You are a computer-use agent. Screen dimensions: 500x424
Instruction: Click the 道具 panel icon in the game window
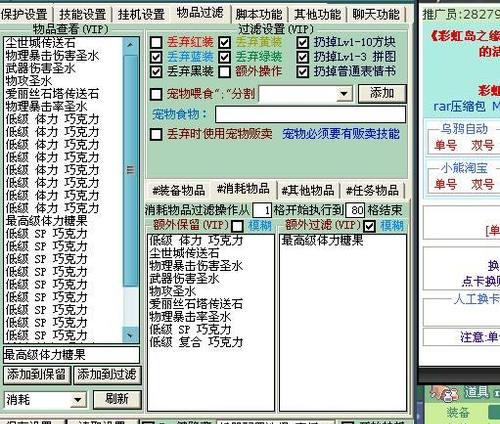pos(446,393)
